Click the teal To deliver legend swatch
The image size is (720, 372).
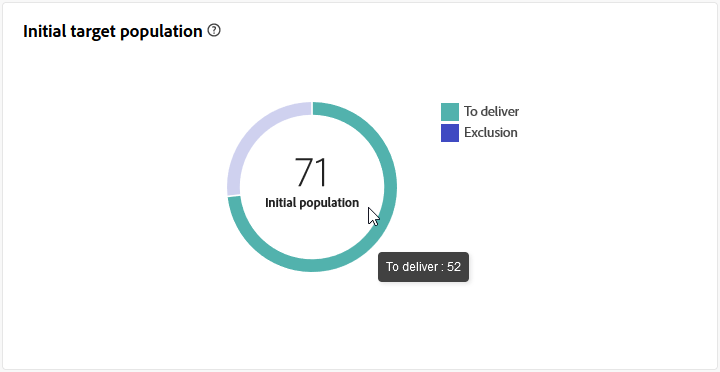point(450,112)
